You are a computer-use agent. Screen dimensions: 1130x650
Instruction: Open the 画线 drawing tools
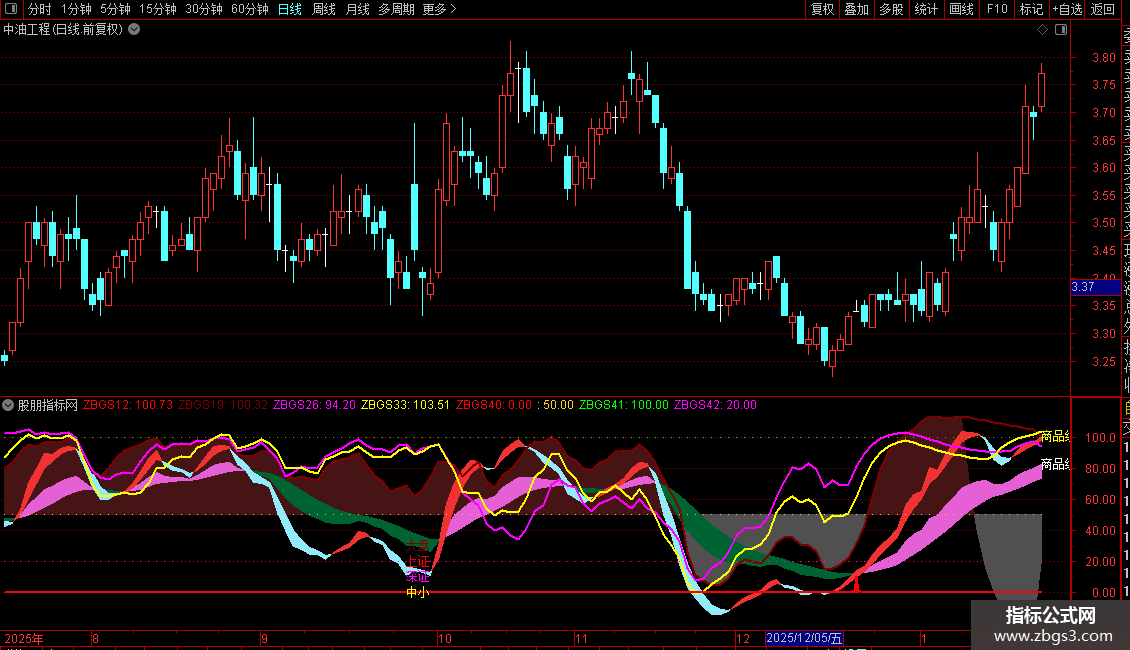961,9
